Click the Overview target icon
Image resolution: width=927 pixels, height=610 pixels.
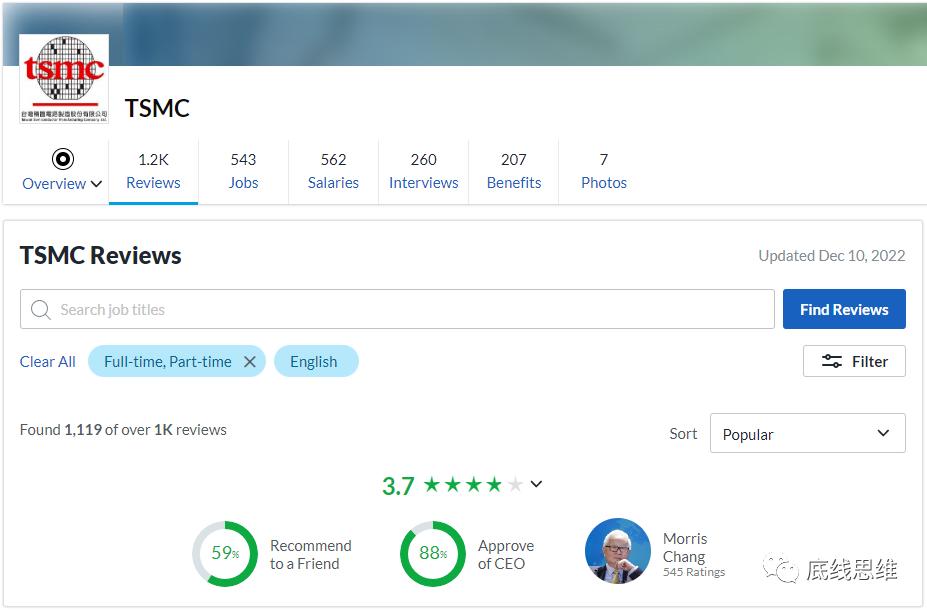point(63,159)
